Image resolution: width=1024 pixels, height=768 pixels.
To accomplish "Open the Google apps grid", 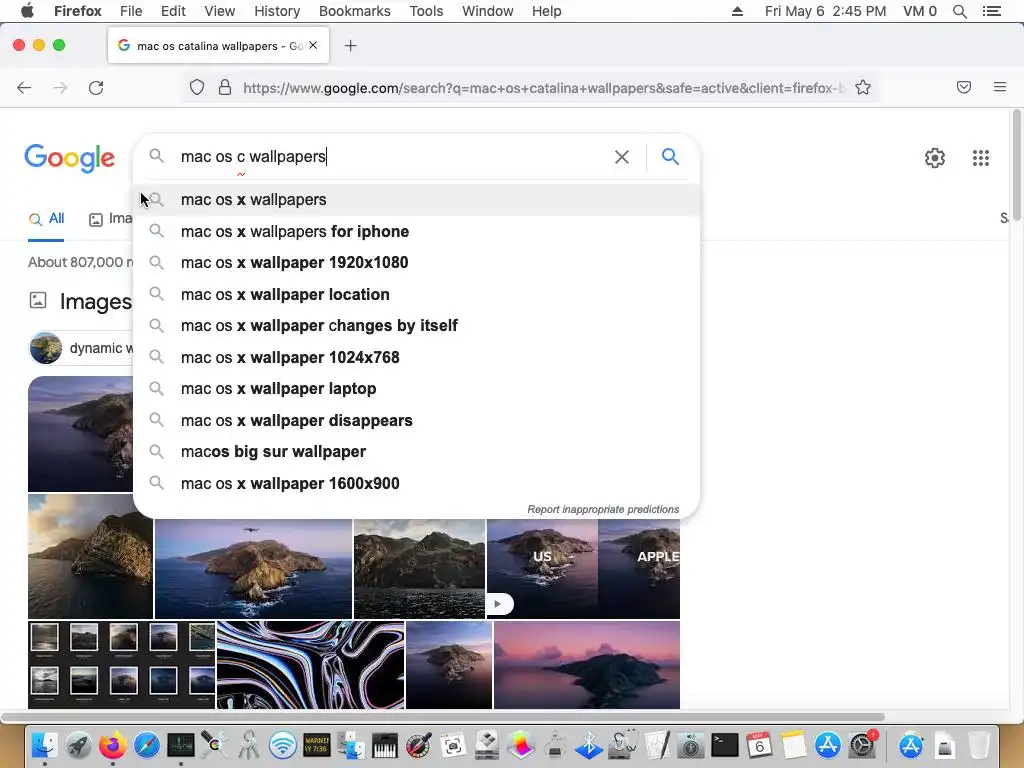I will coord(980,157).
